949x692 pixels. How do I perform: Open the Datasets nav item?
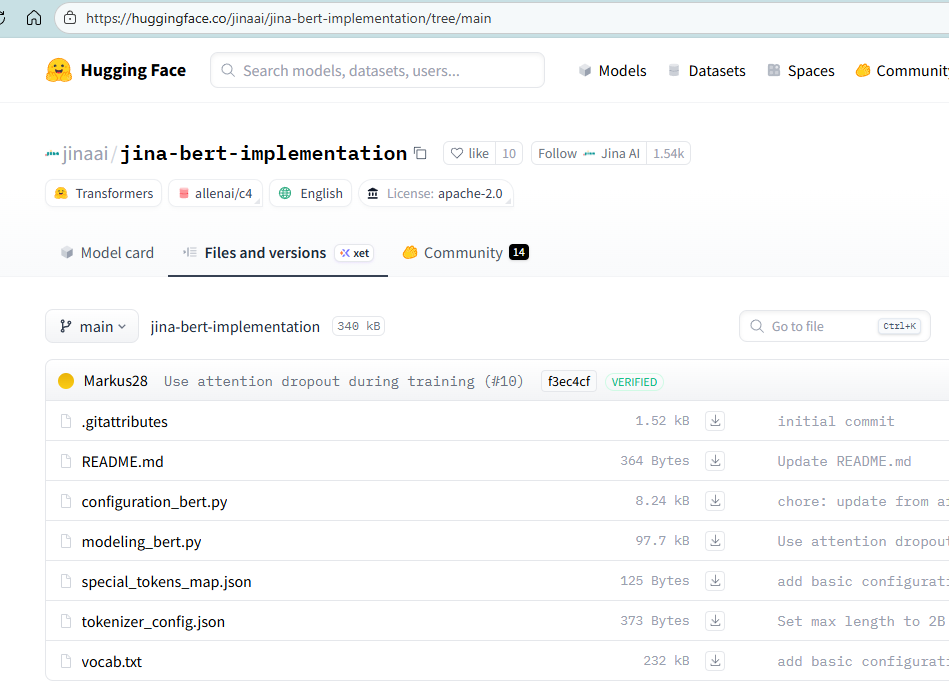click(707, 71)
